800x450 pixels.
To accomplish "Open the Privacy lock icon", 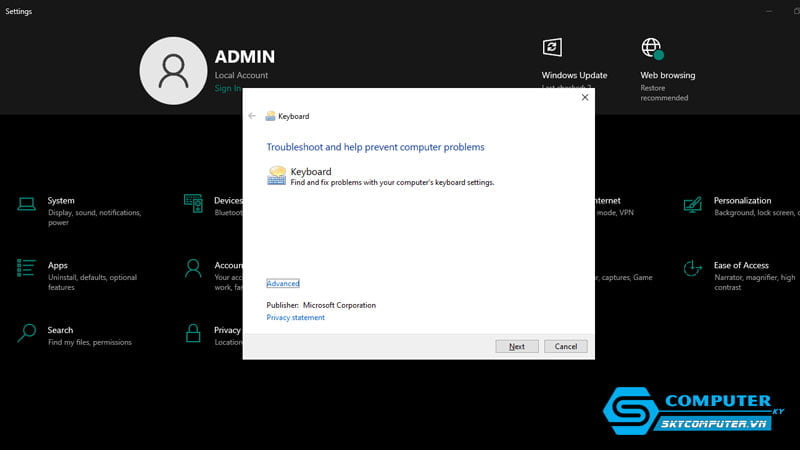I will [193, 332].
